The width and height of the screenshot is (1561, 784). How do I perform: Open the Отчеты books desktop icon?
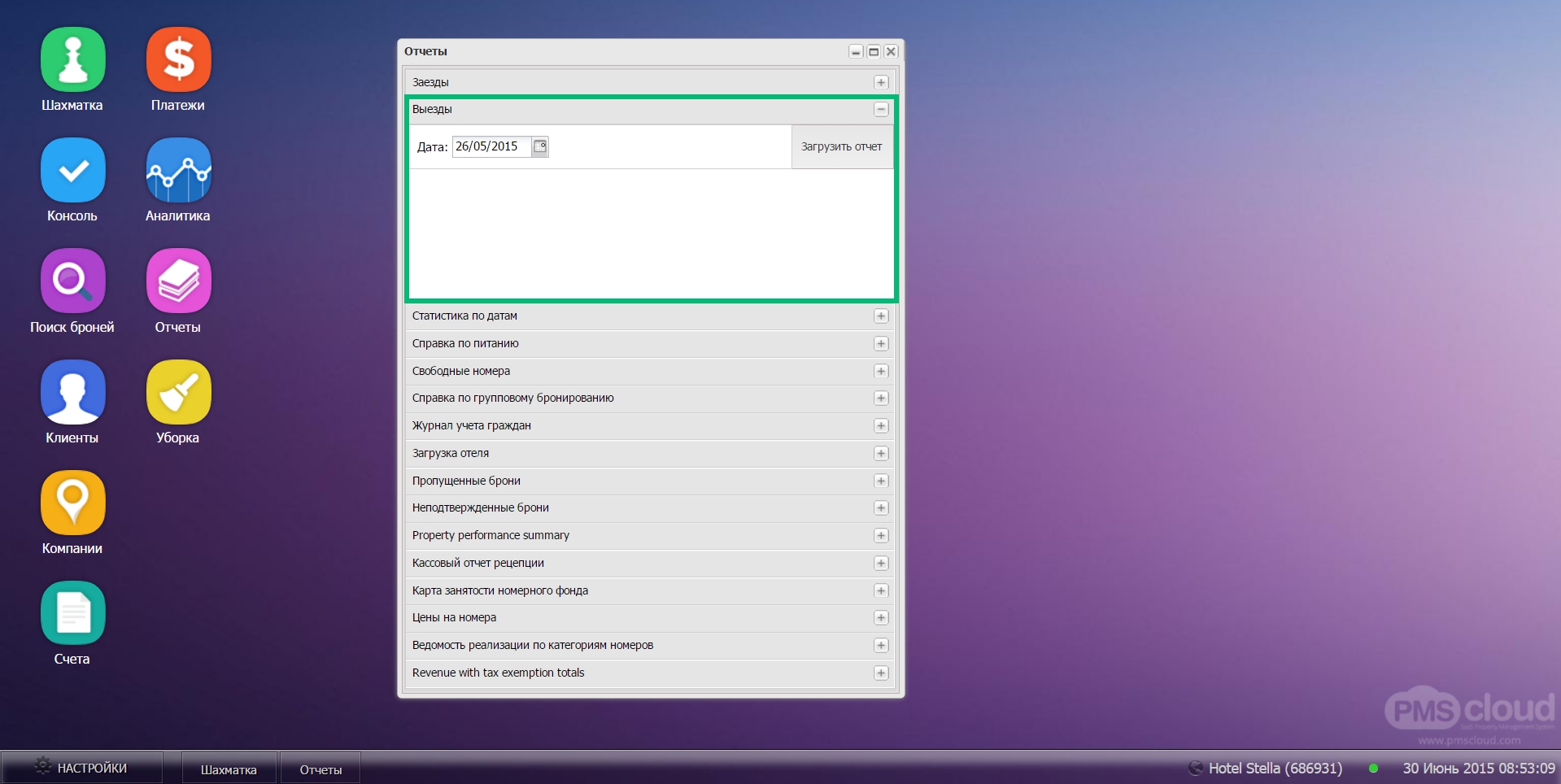pos(179,281)
